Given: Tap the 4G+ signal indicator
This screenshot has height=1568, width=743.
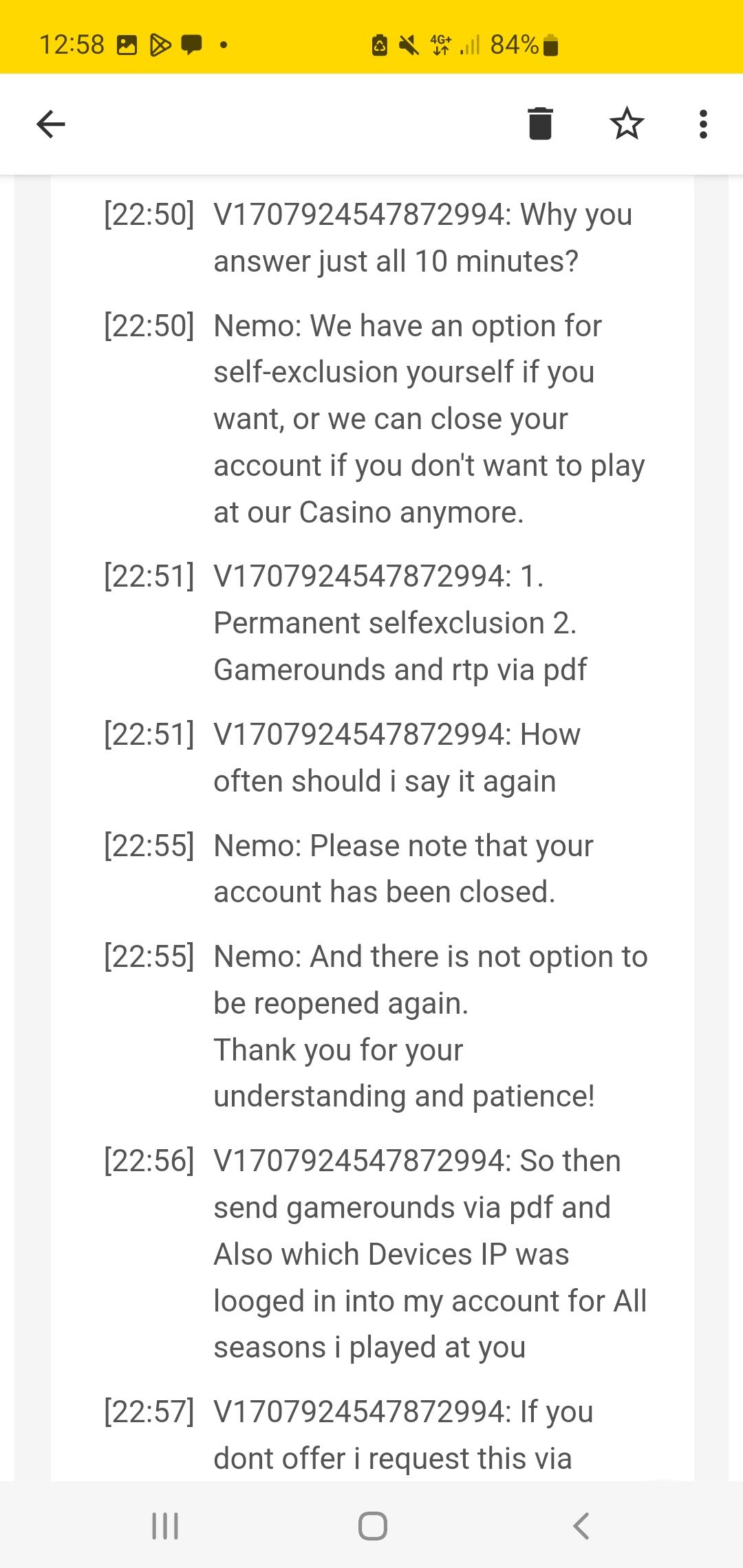Looking at the screenshot, I should 440,45.
